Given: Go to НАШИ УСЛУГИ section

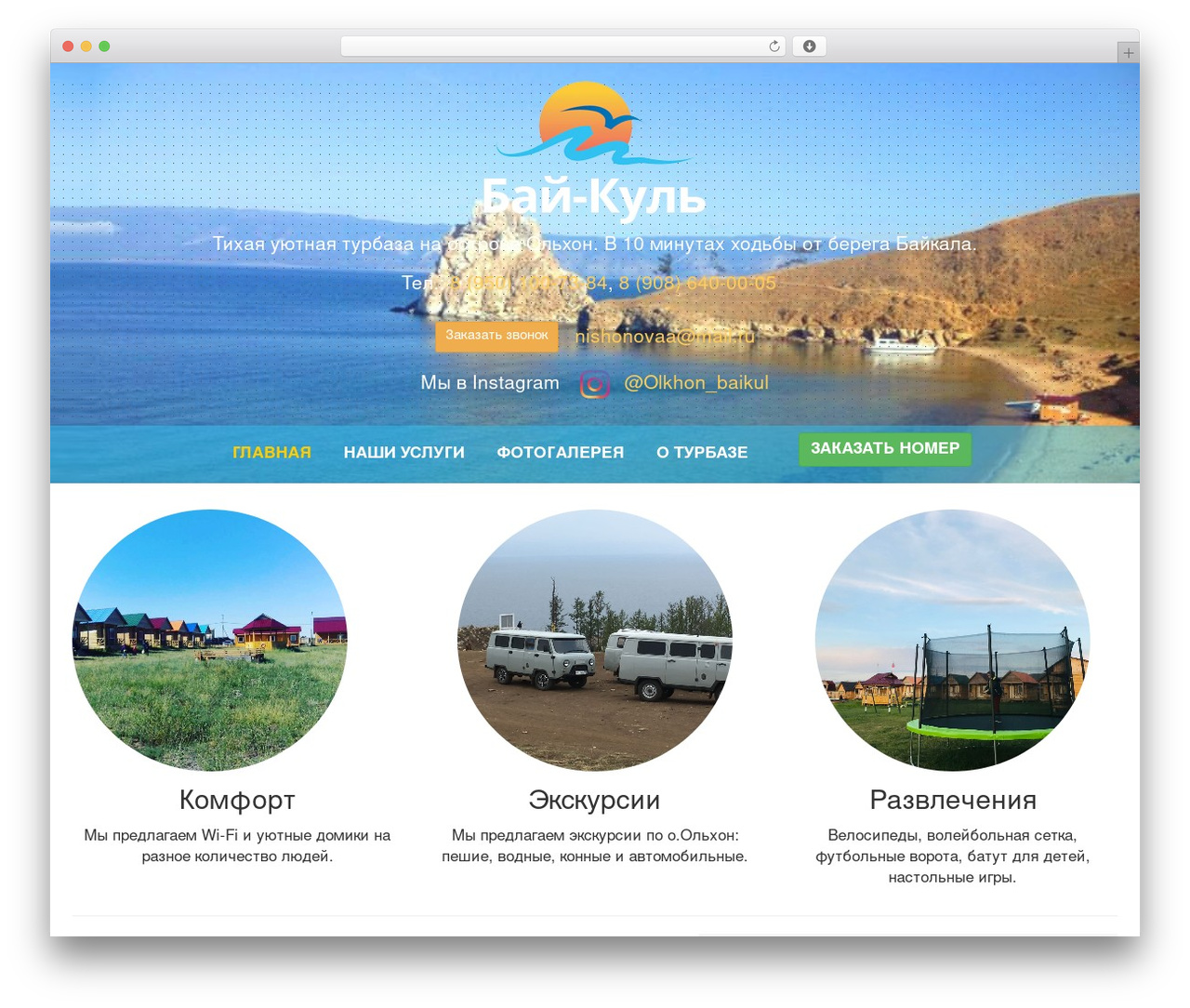Looking at the screenshot, I should click(404, 453).
